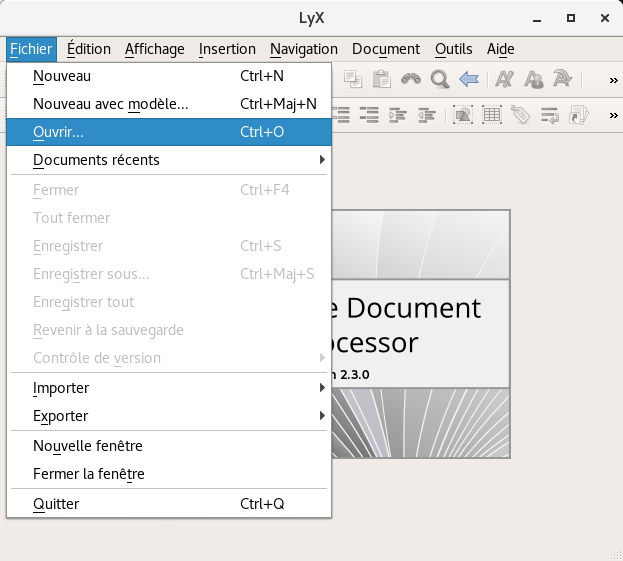This screenshot has width=623, height=561.
Task: Insert a table float via grid icon
Action: [492, 115]
